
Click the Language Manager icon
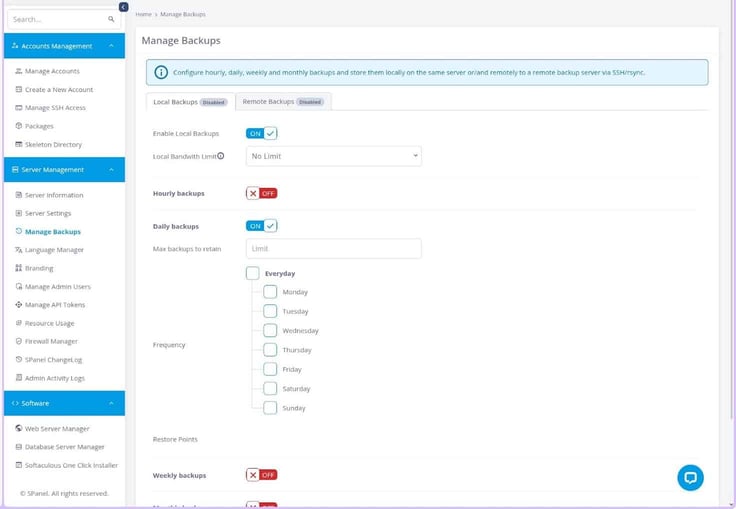click(19, 250)
